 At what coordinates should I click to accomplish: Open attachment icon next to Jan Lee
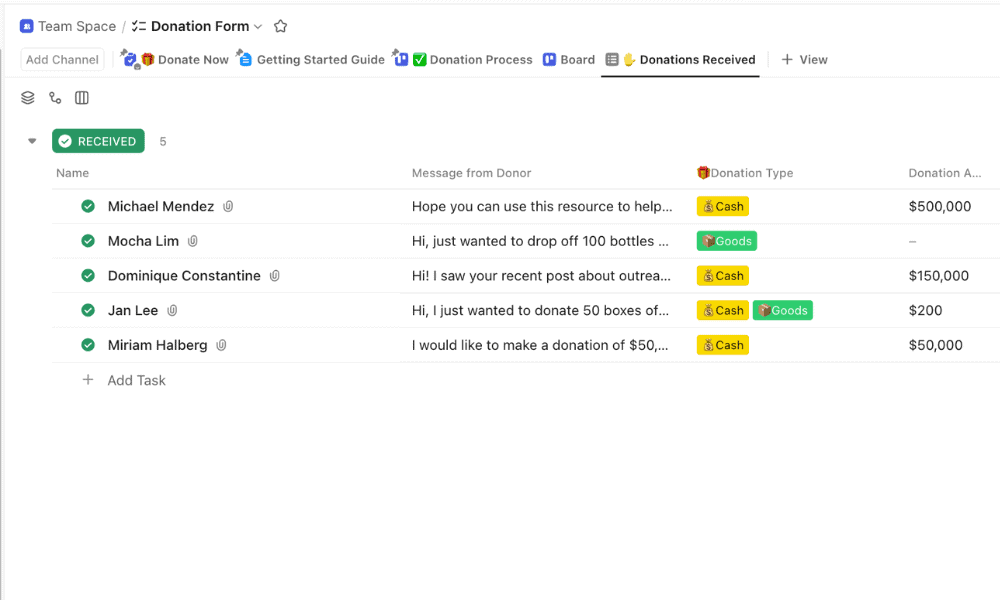pos(172,311)
